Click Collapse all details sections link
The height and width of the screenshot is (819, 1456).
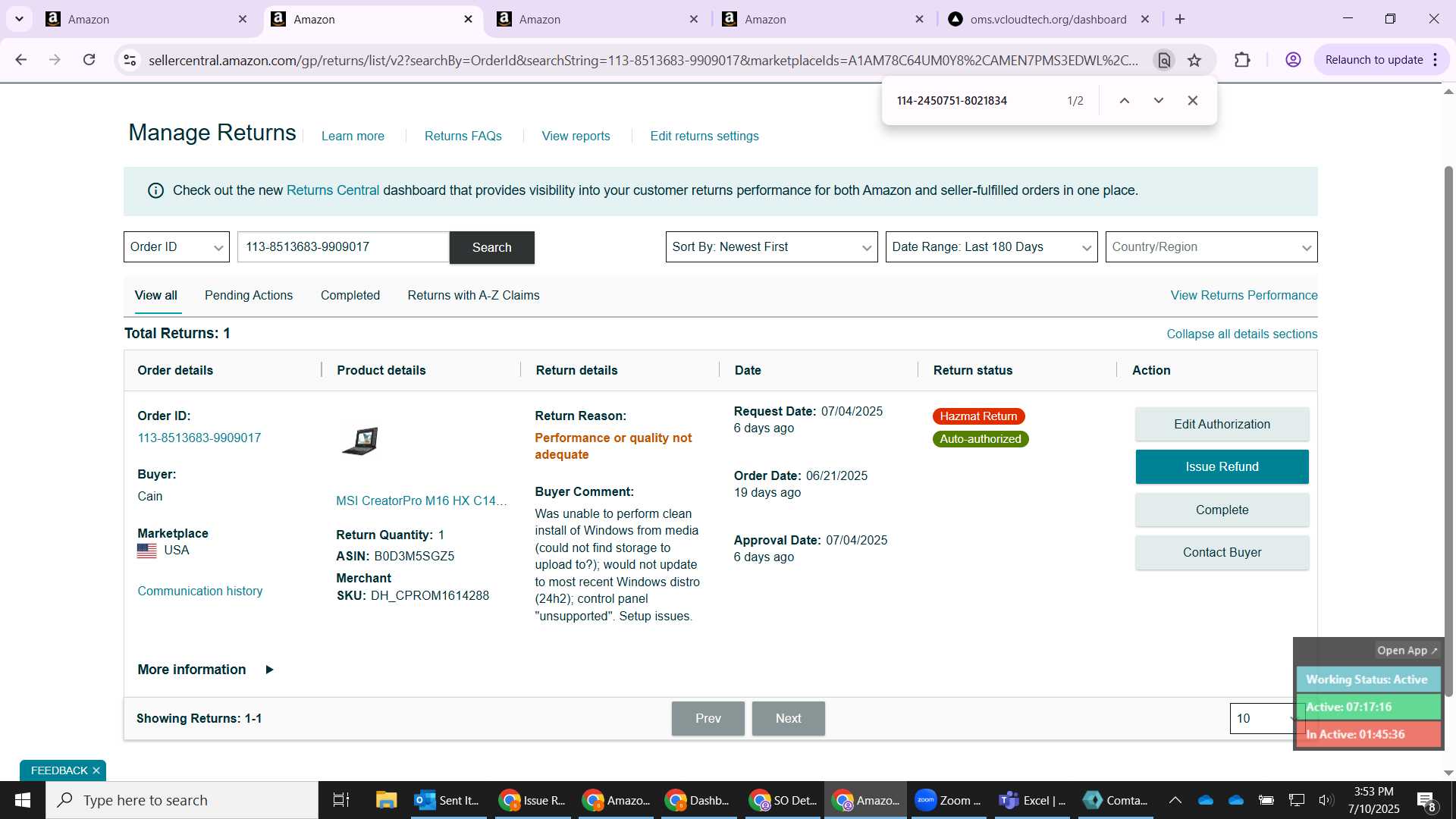click(1241, 334)
